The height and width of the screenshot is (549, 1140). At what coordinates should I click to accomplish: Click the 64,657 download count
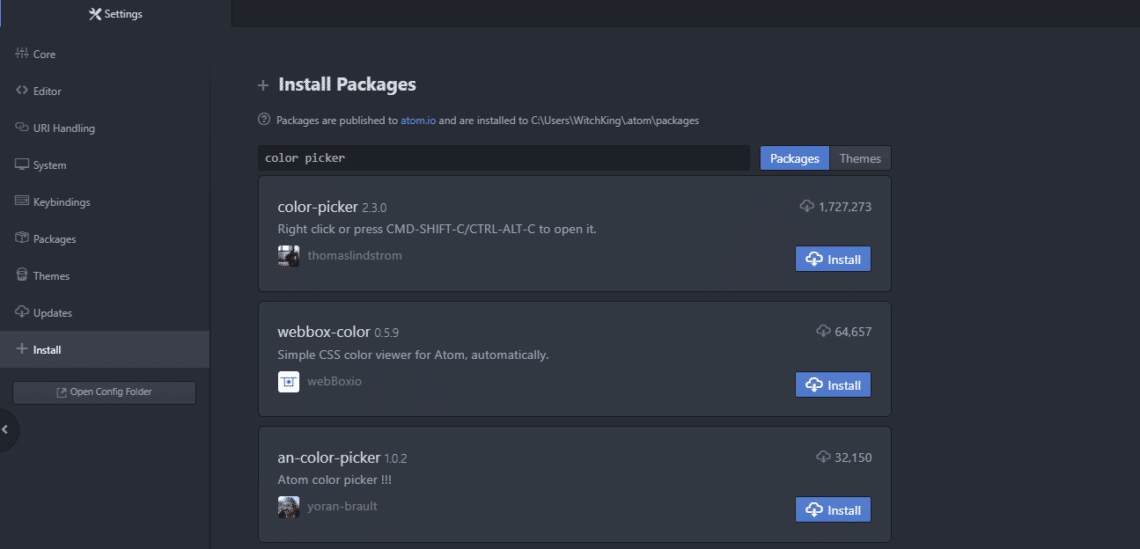[853, 332]
